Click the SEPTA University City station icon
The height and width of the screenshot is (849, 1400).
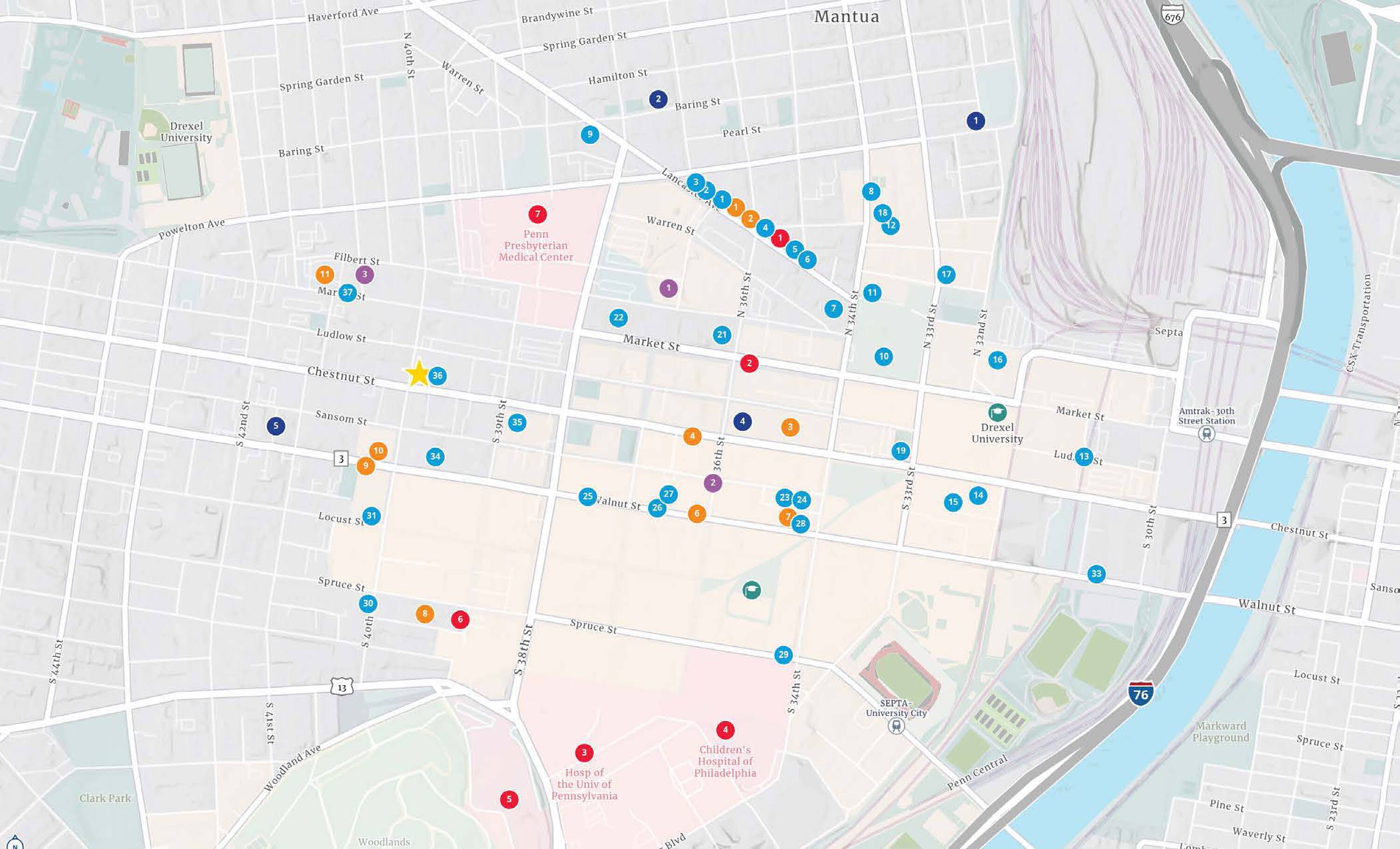tap(896, 726)
